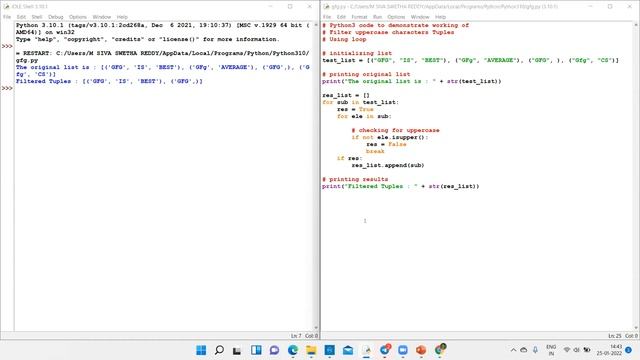Open the Shell menu
640x360 pixels.
[x=37, y=17]
